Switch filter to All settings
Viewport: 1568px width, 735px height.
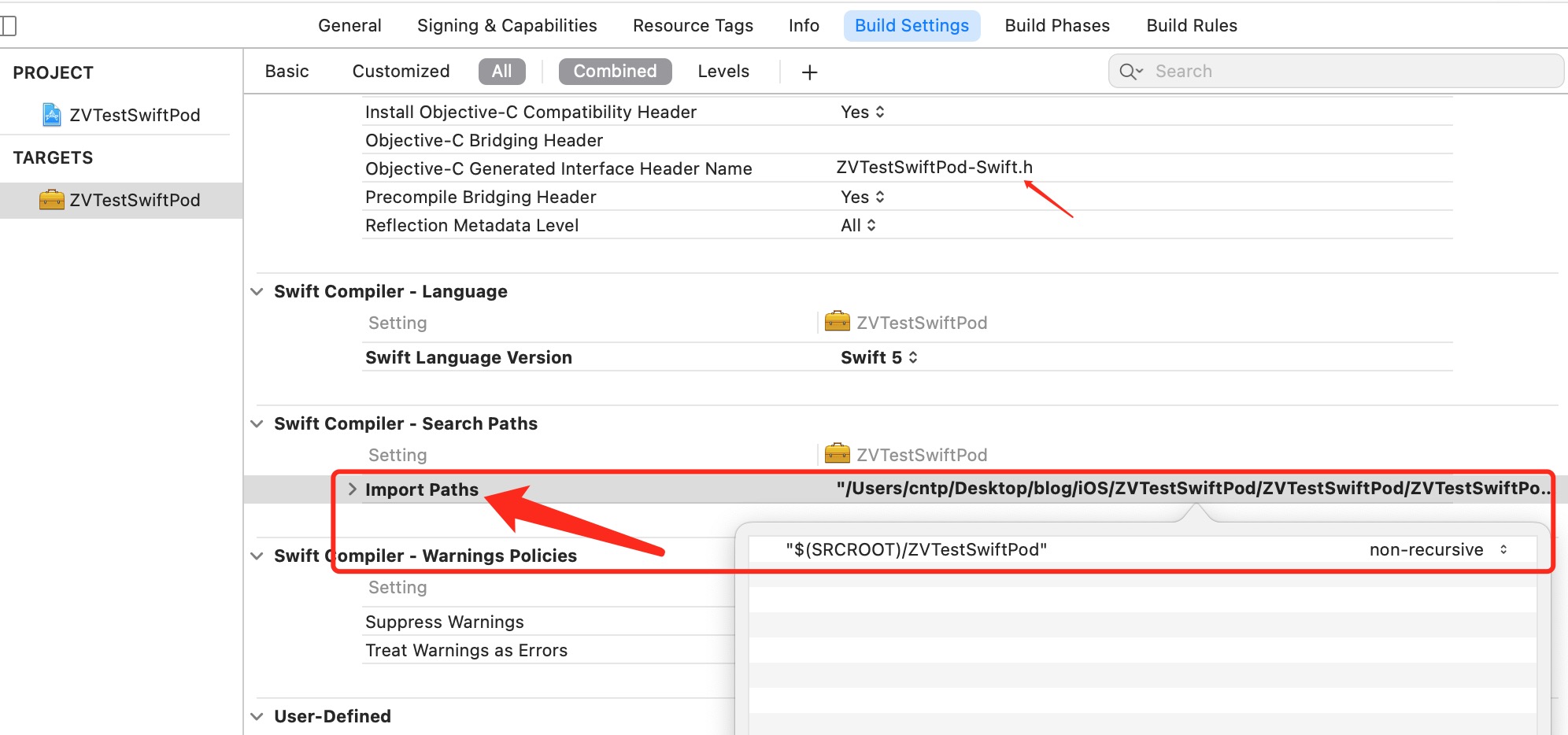(501, 72)
